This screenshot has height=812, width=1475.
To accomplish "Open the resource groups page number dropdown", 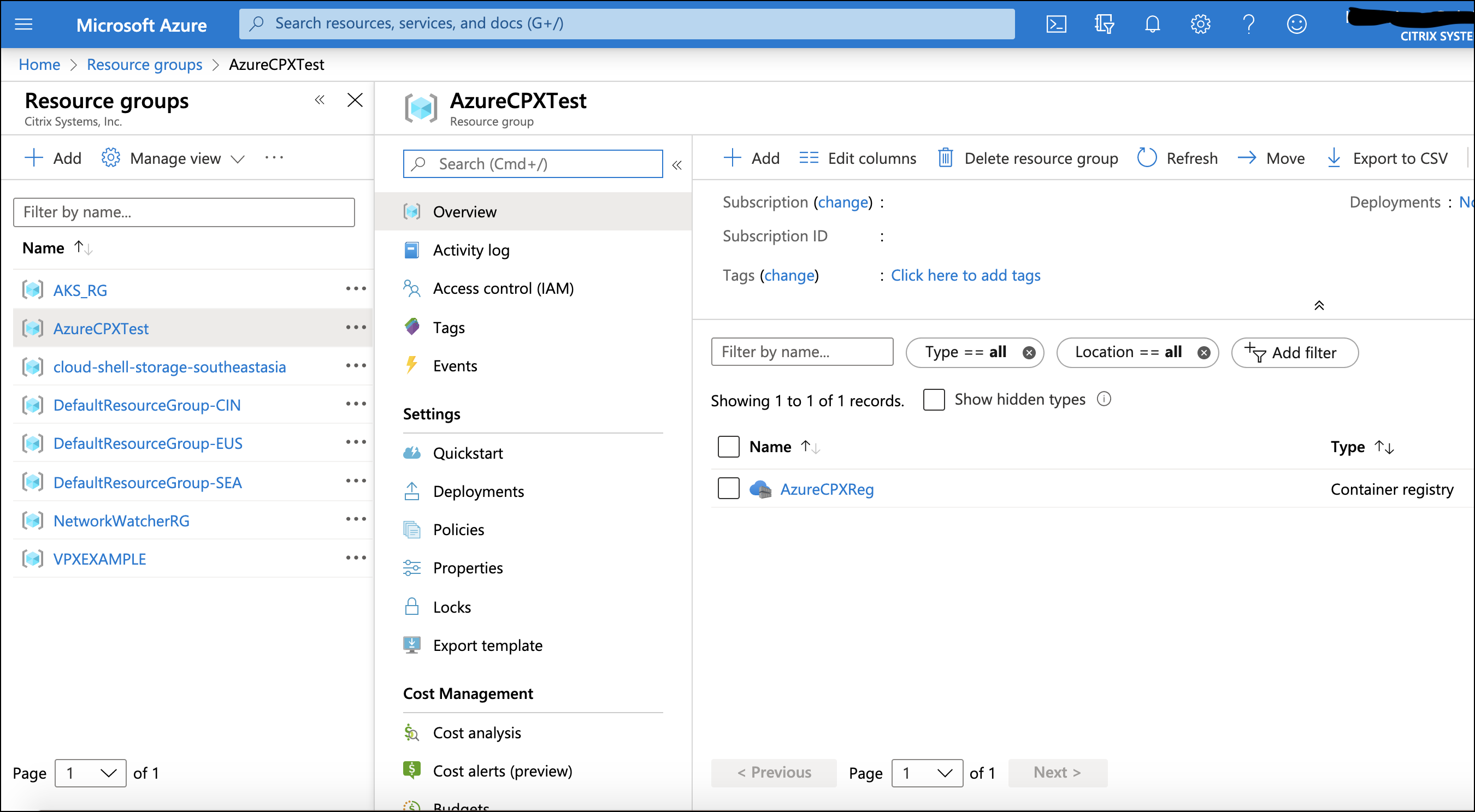I will (x=91, y=773).
